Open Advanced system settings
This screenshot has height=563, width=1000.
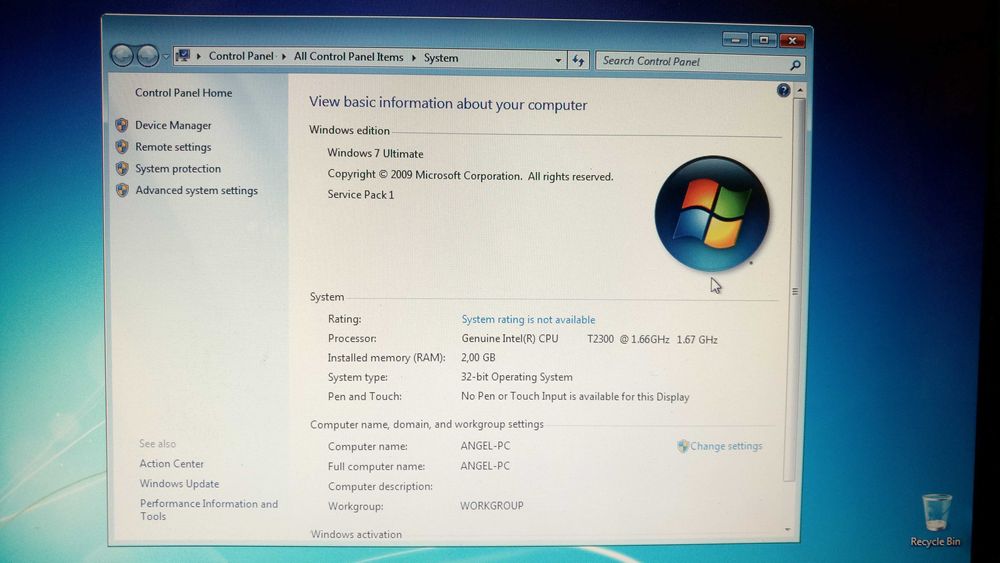196,191
